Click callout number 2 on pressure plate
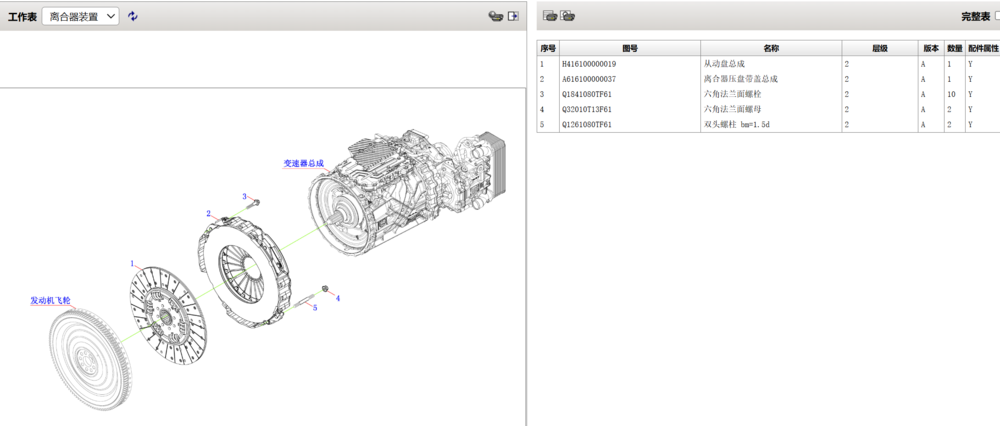Viewport: 1000px width, 426px height. click(x=208, y=213)
